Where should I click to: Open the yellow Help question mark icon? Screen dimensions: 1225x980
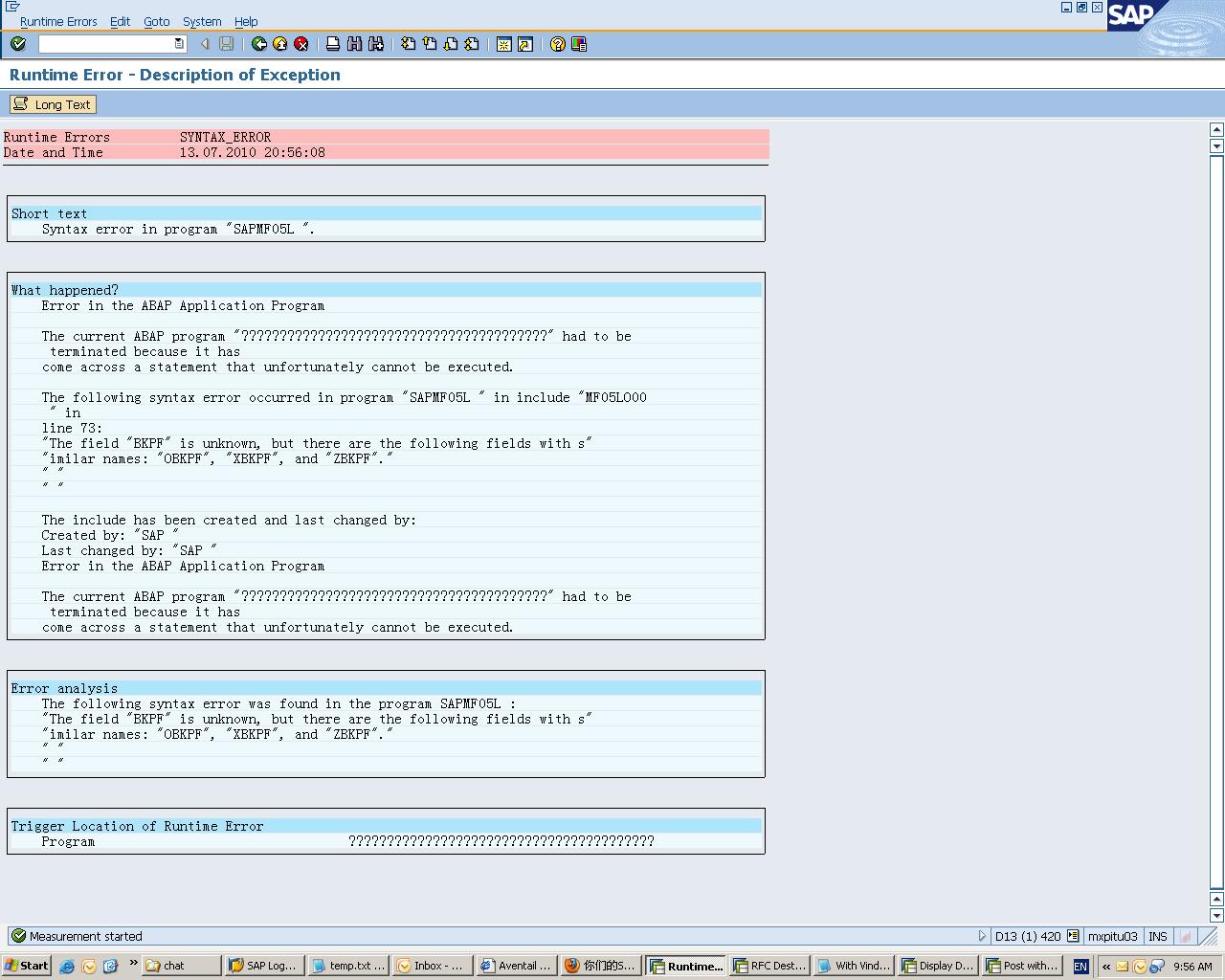click(558, 44)
